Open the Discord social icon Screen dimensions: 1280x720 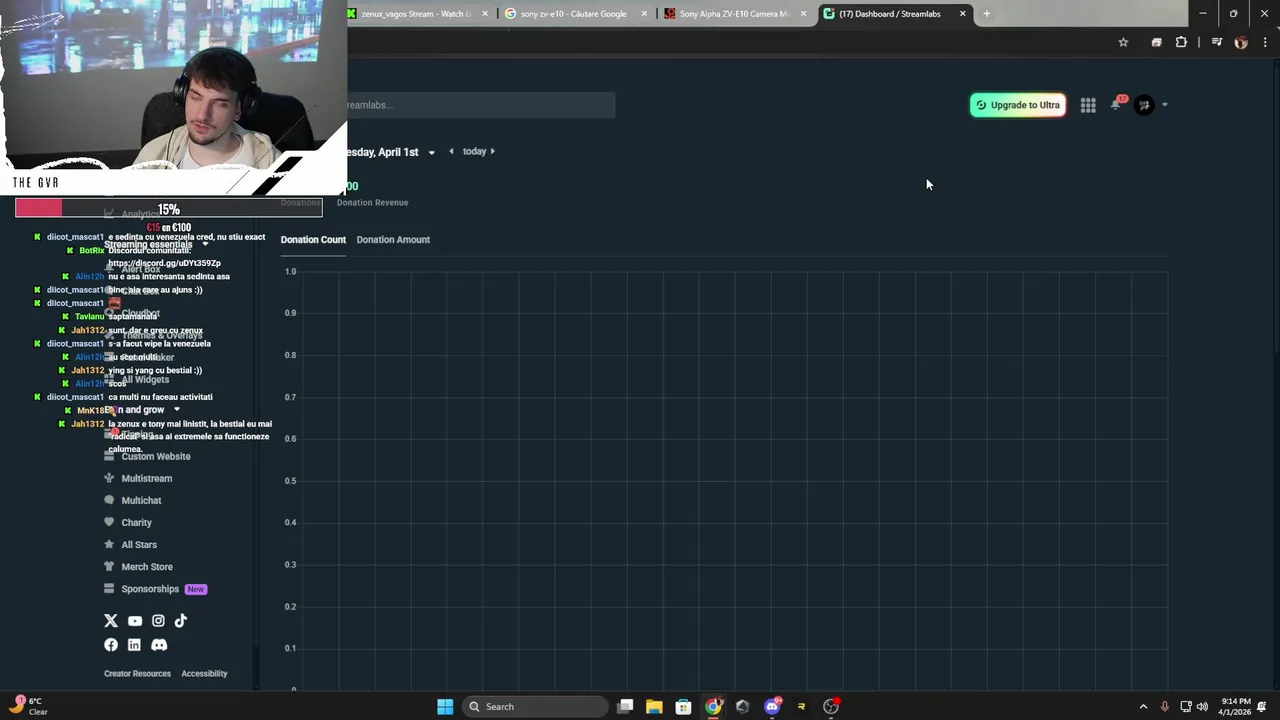(x=159, y=645)
